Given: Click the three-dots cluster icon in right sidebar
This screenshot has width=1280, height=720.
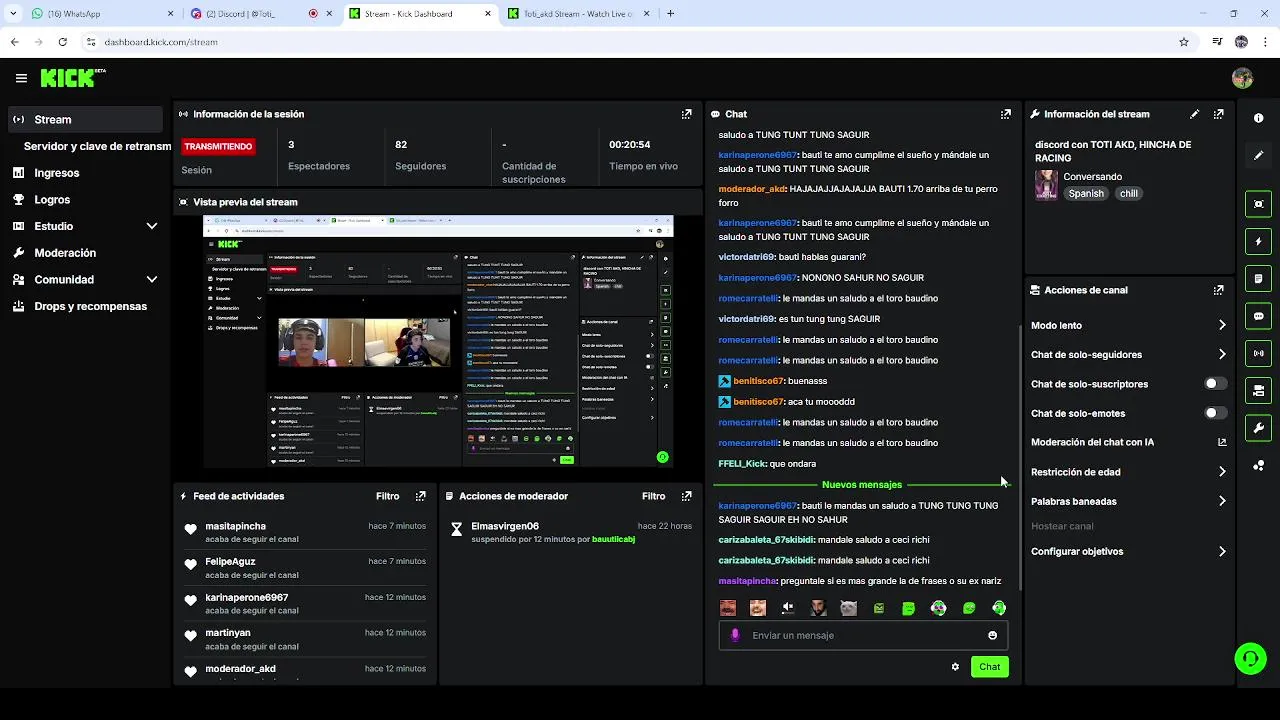Looking at the screenshot, I should click(x=1258, y=466).
